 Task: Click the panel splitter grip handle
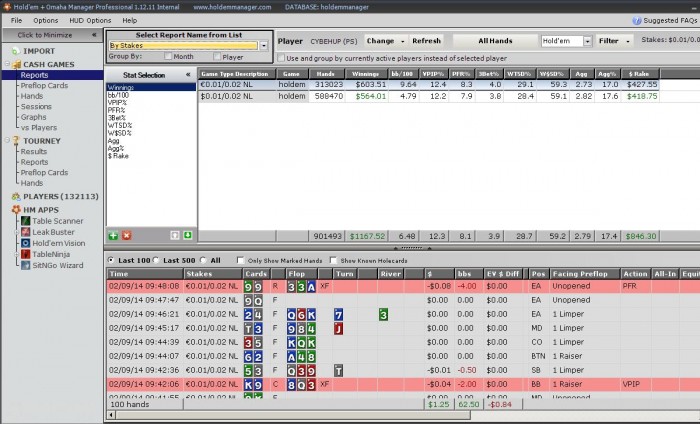pos(412,248)
